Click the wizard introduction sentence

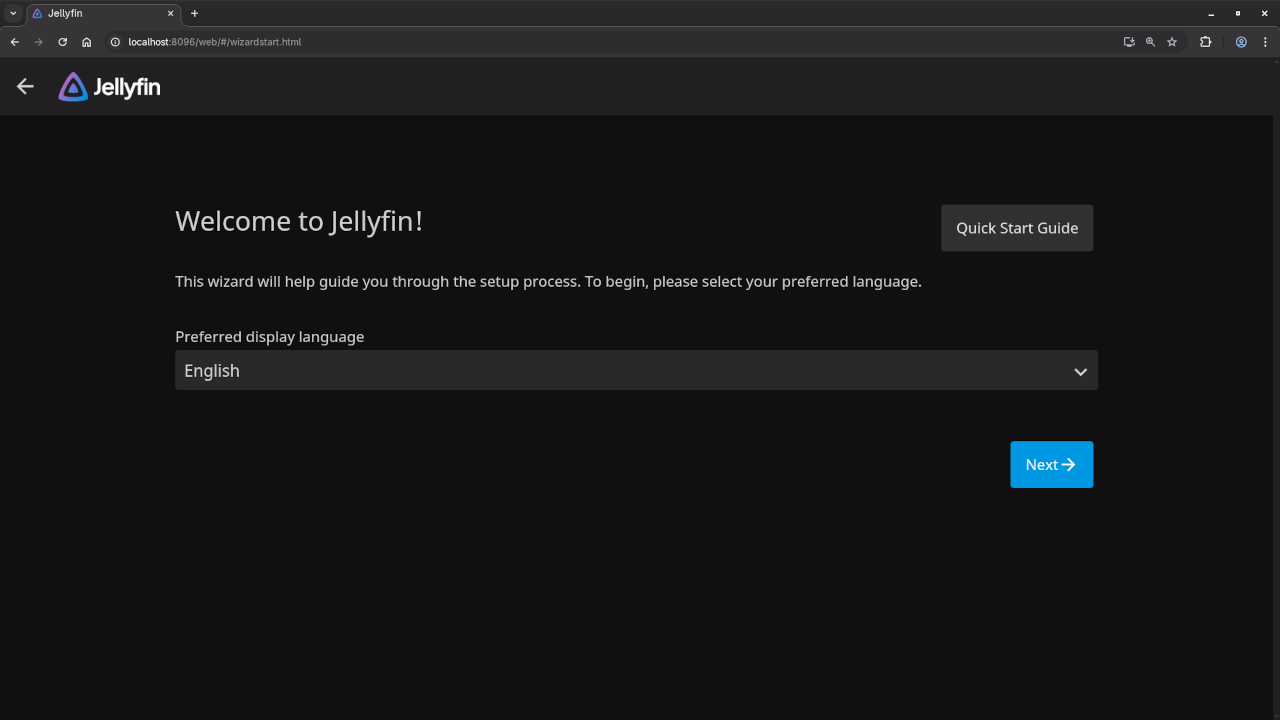coord(548,282)
